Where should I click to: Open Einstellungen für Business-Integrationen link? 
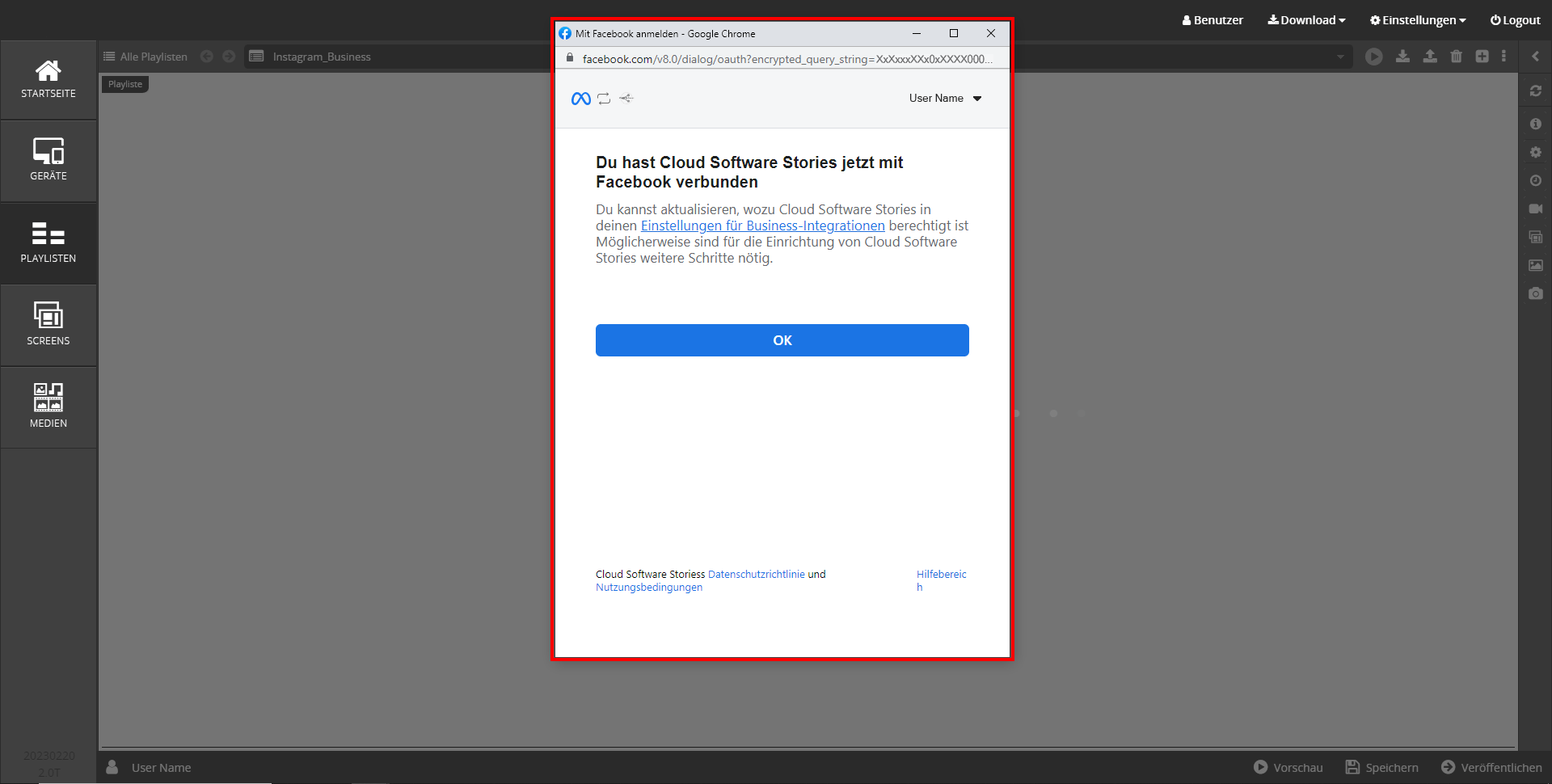[762, 226]
